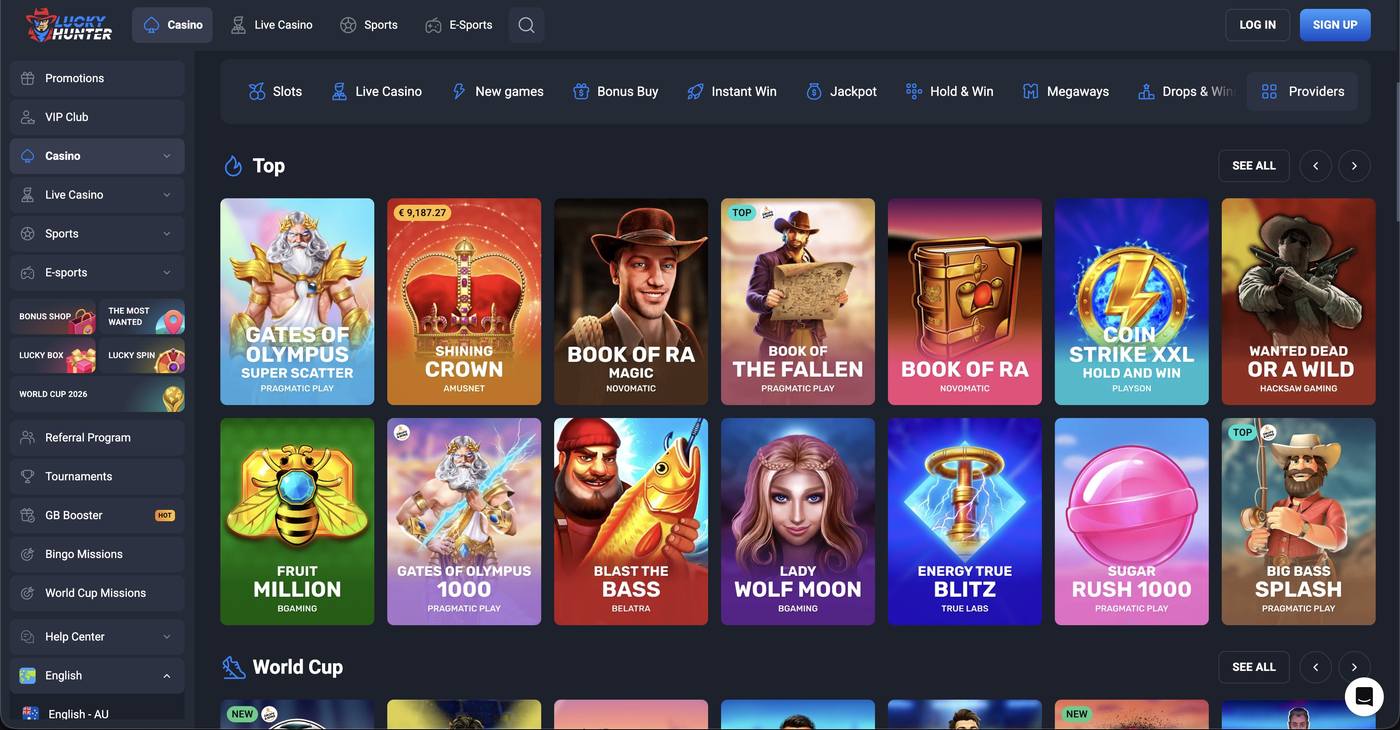Screen dimensions: 1400x730
Task: Open the Lucky Box tile
Action: [x=53, y=356]
